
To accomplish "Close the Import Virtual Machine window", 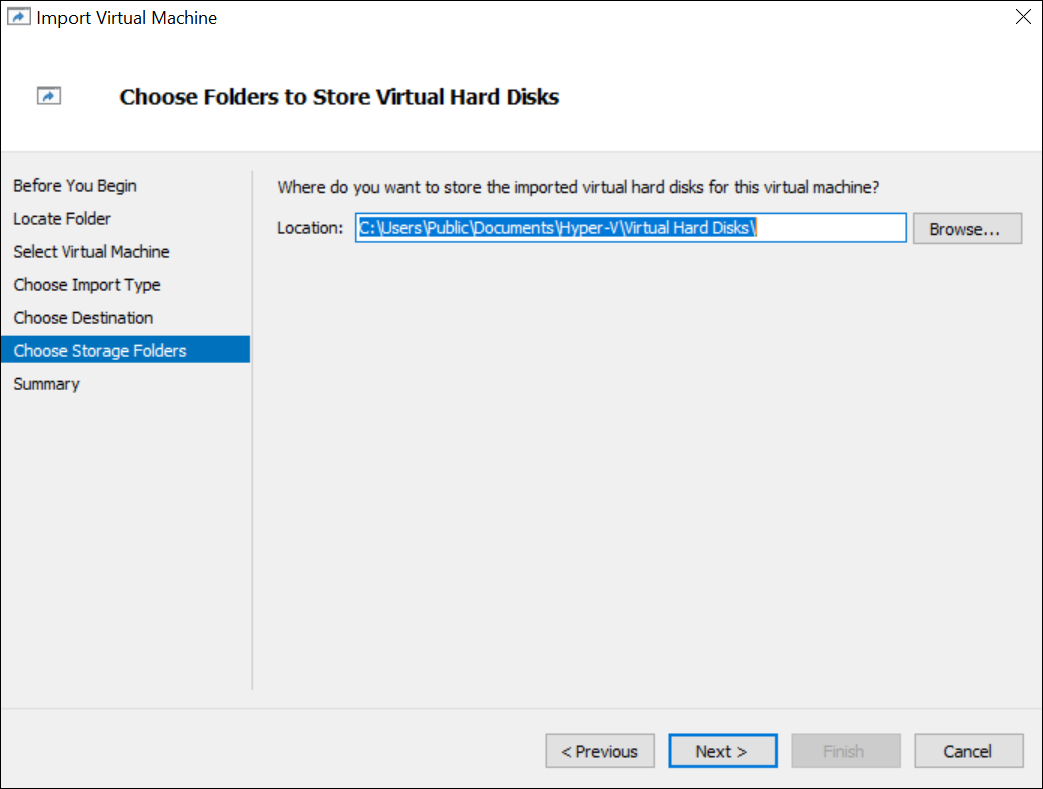I will 1022,18.
